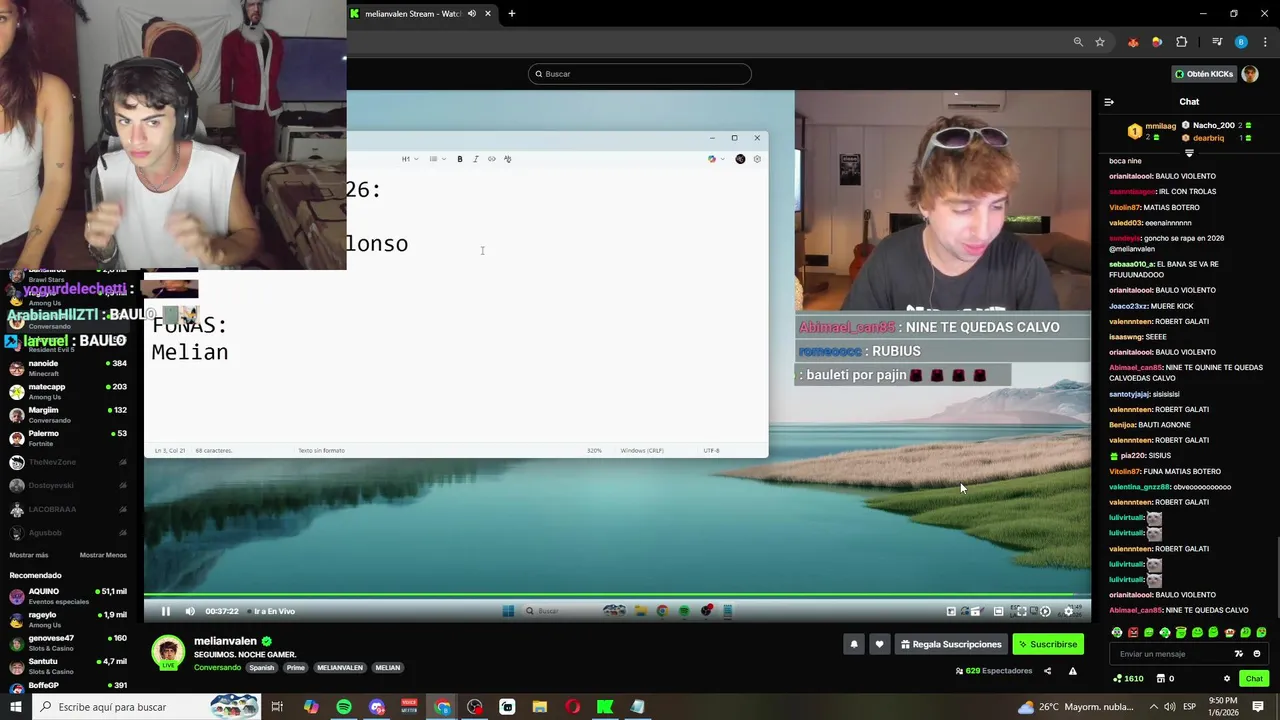Open the browser zoom magnifier icon

(1078, 42)
